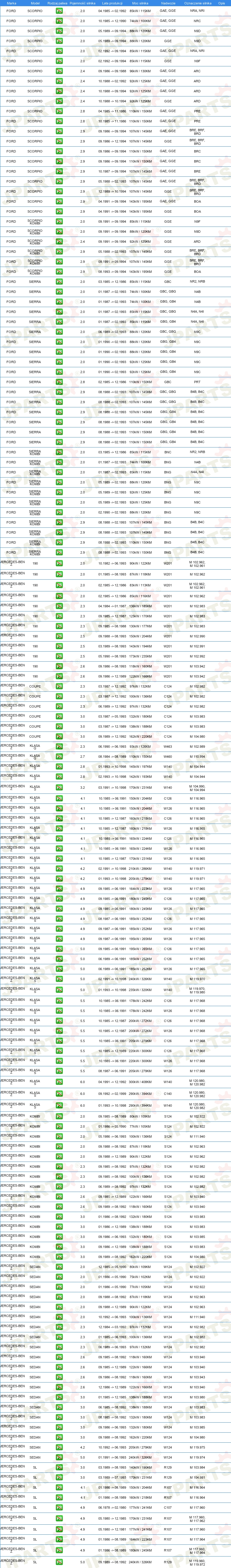The image size is (231, 1568).
Task: Click the fuel icon in the SL M 103.984 row
Action: 59,1467
